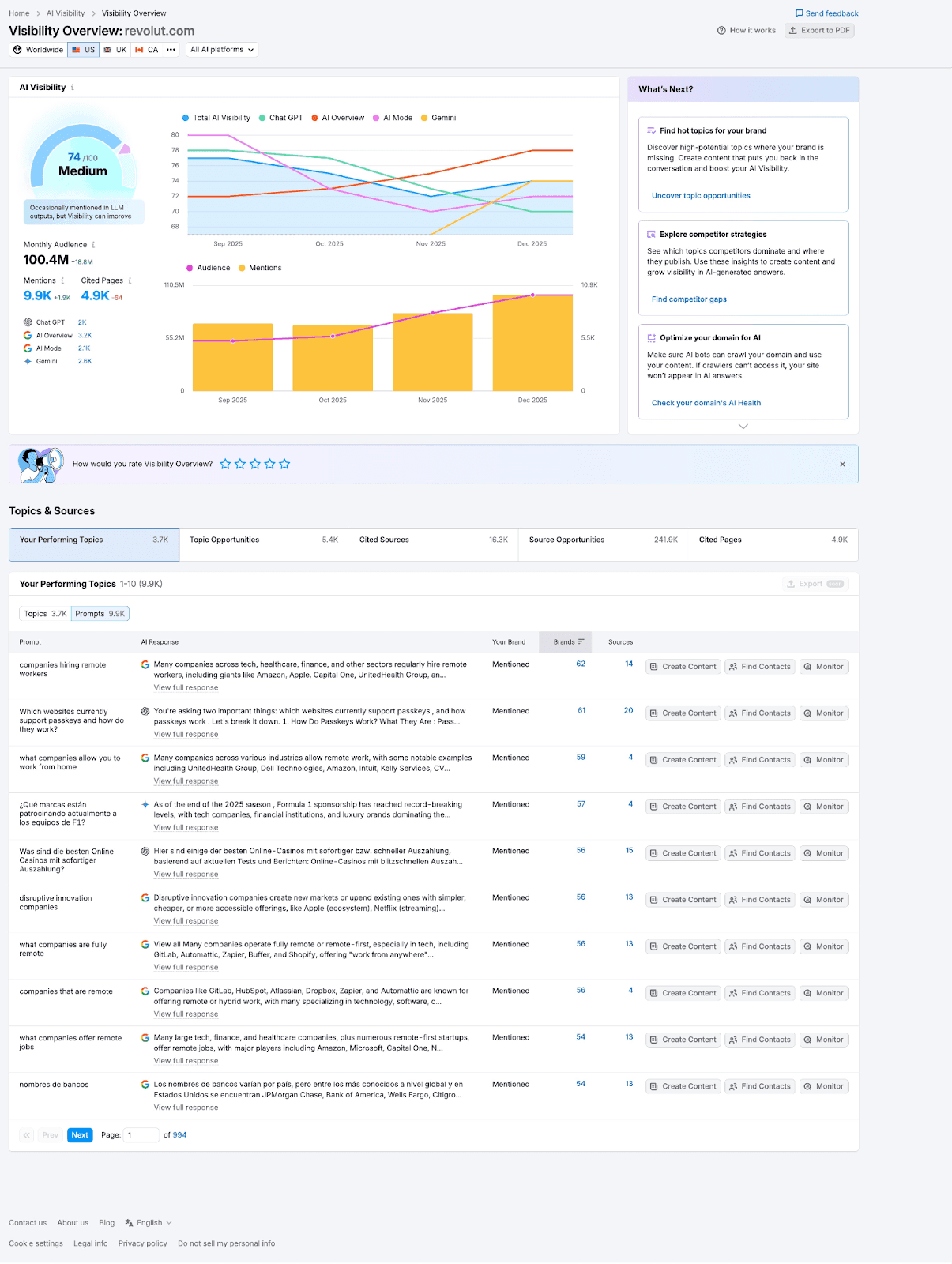
Task: Click the Page number input field
Action: pos(141,1135)
